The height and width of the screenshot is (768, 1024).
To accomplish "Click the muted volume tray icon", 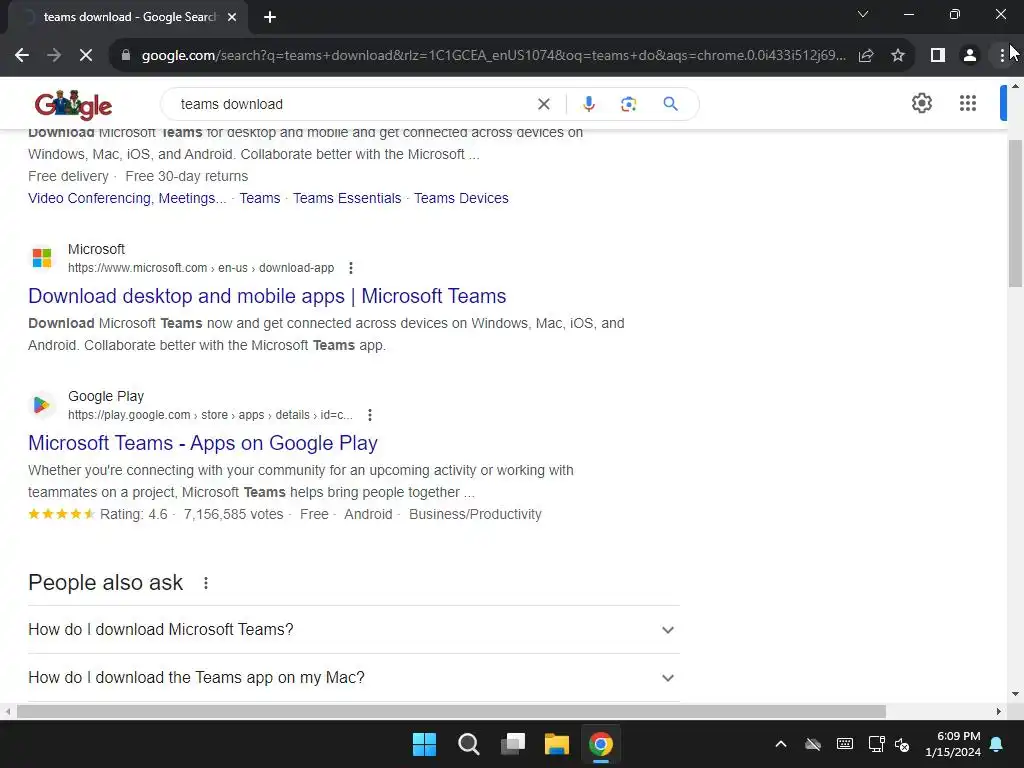I will point(902,744).
